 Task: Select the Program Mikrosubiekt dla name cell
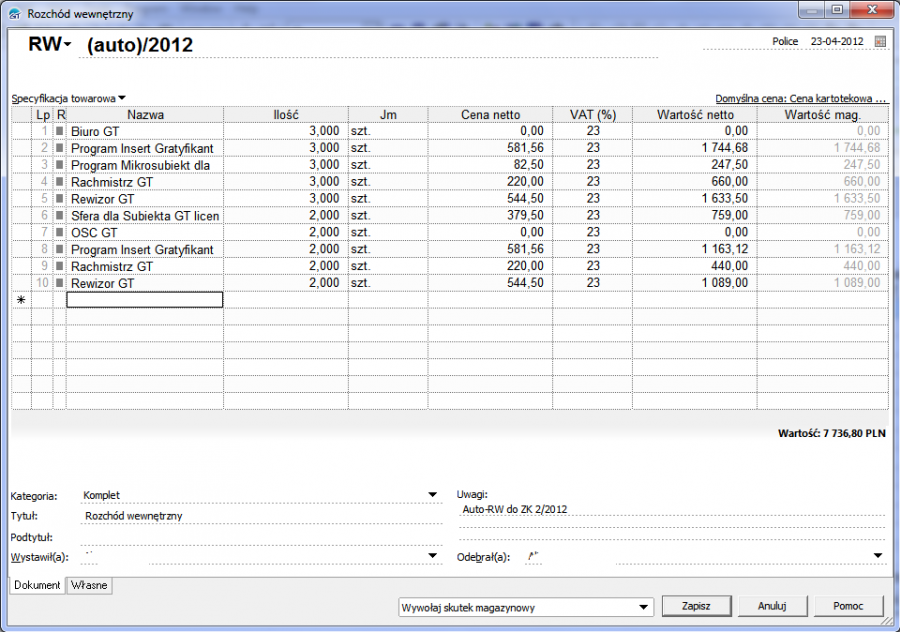point(145,165)
